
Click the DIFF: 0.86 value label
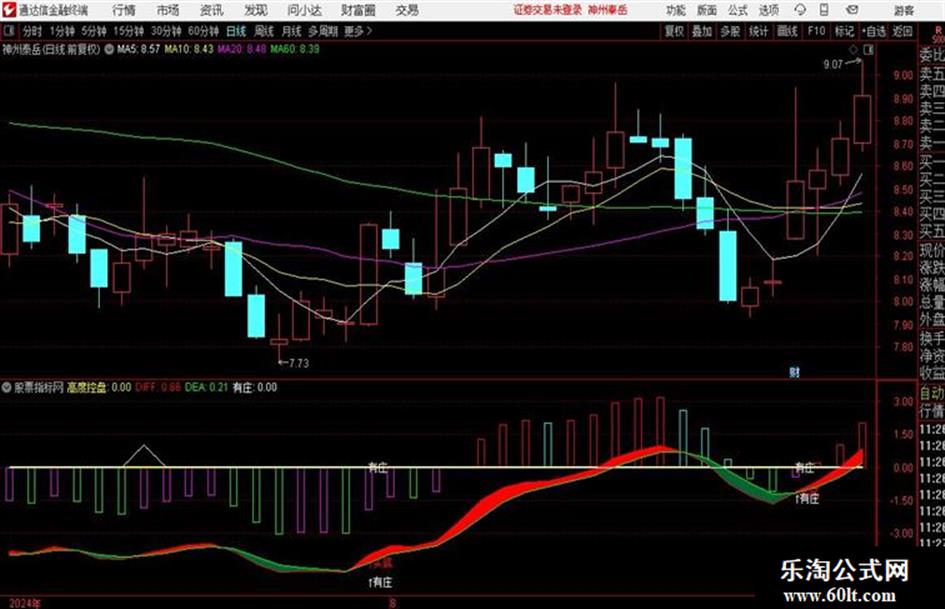pos(158,387)
